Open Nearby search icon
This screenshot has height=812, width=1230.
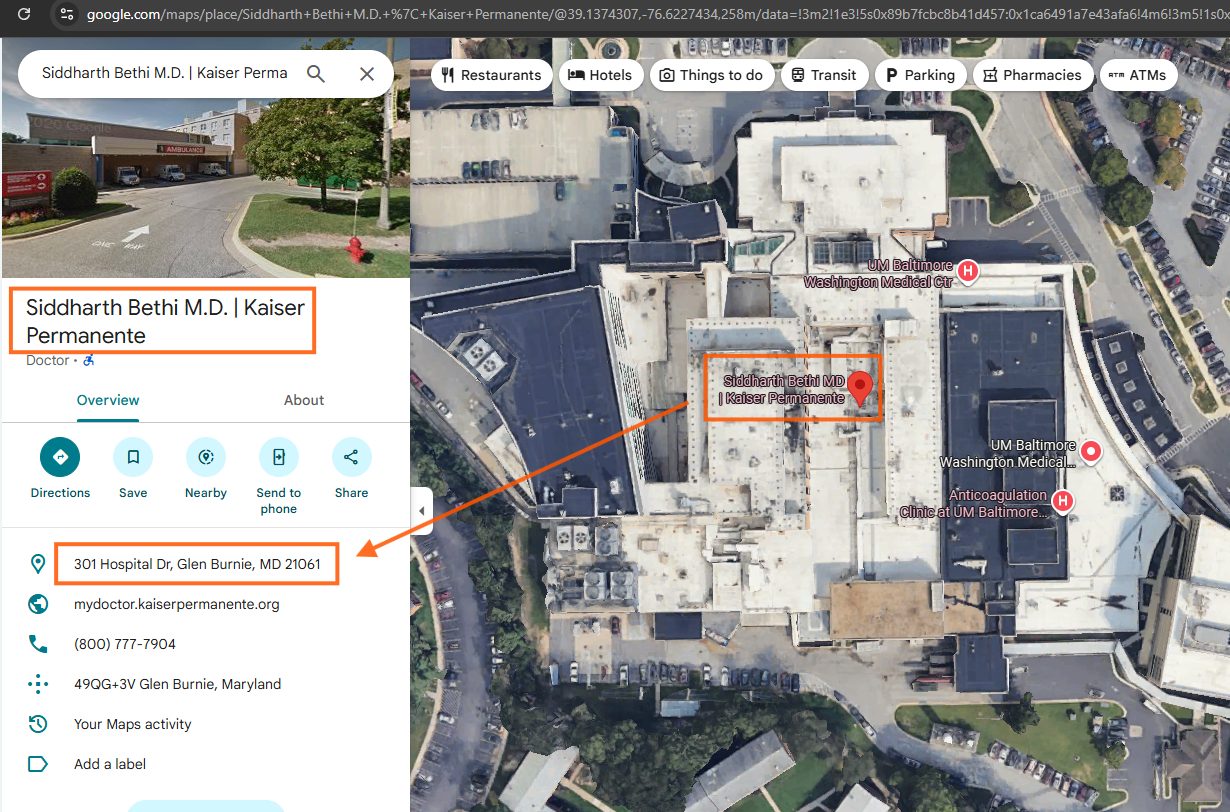click(206, 457)
